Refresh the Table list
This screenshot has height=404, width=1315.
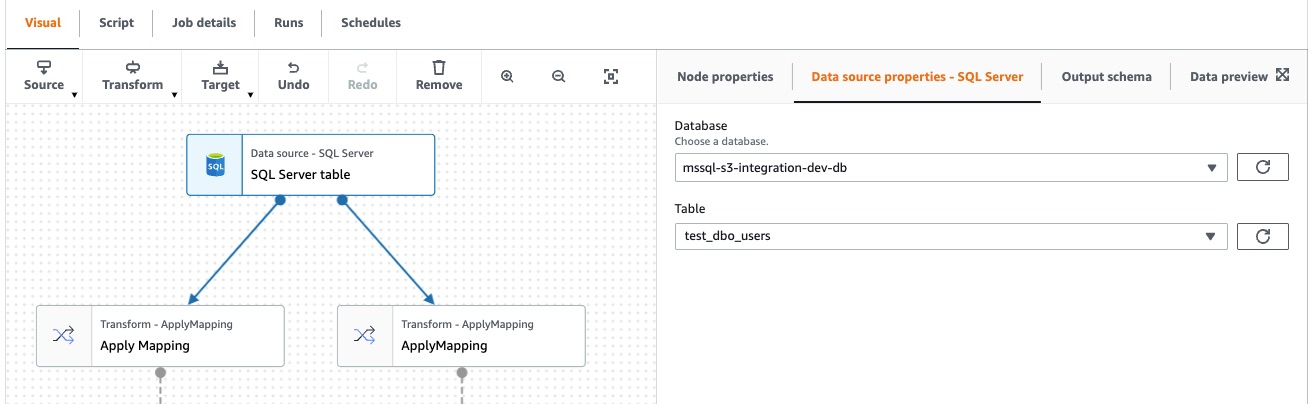(x=1263, y=236)
